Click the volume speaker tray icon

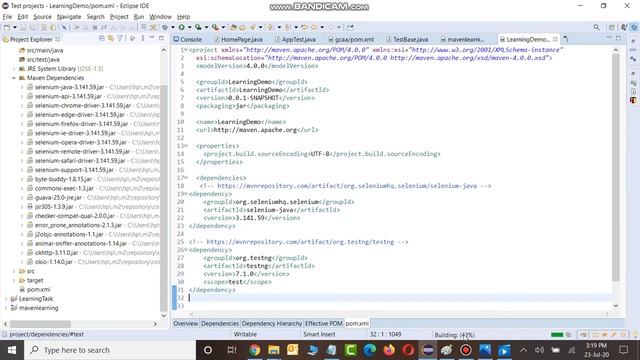[x=540, y=350]
